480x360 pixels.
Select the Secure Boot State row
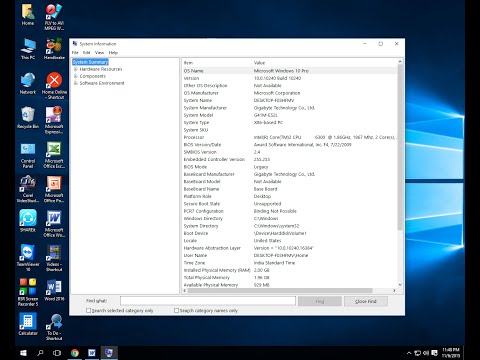(x=289, y=204)
